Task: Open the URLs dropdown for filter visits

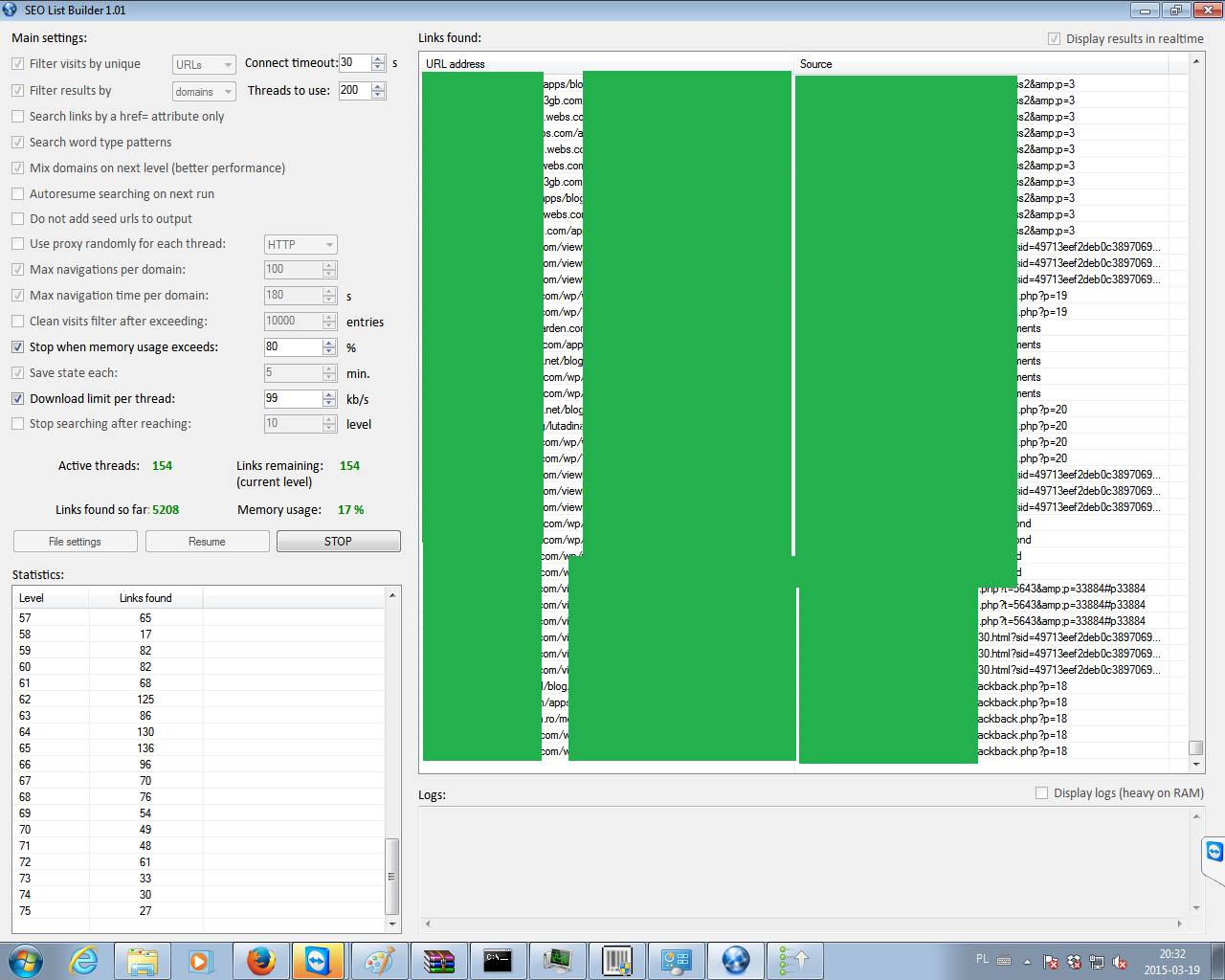Action: click(x=204, y=64)
